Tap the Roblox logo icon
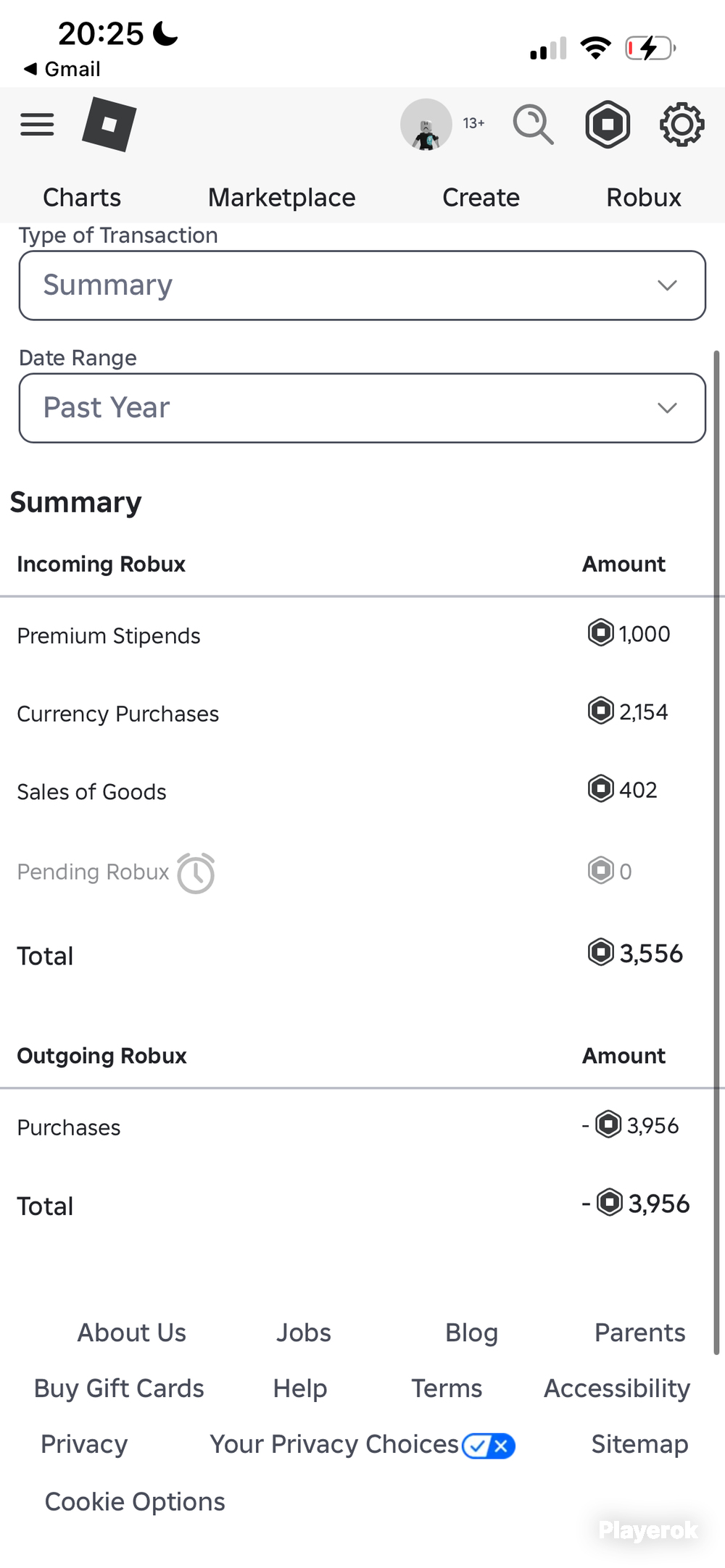The image size is (725, 1568). [x=109, y=125]
